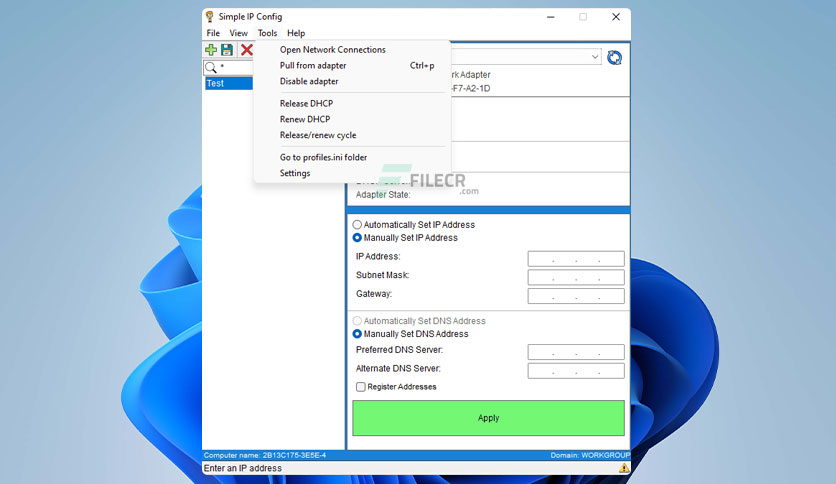Image resolution: width=836 pixels, height=484 pixels.
Task: Click the Computer name status text
Action: (x=265, y=455)
